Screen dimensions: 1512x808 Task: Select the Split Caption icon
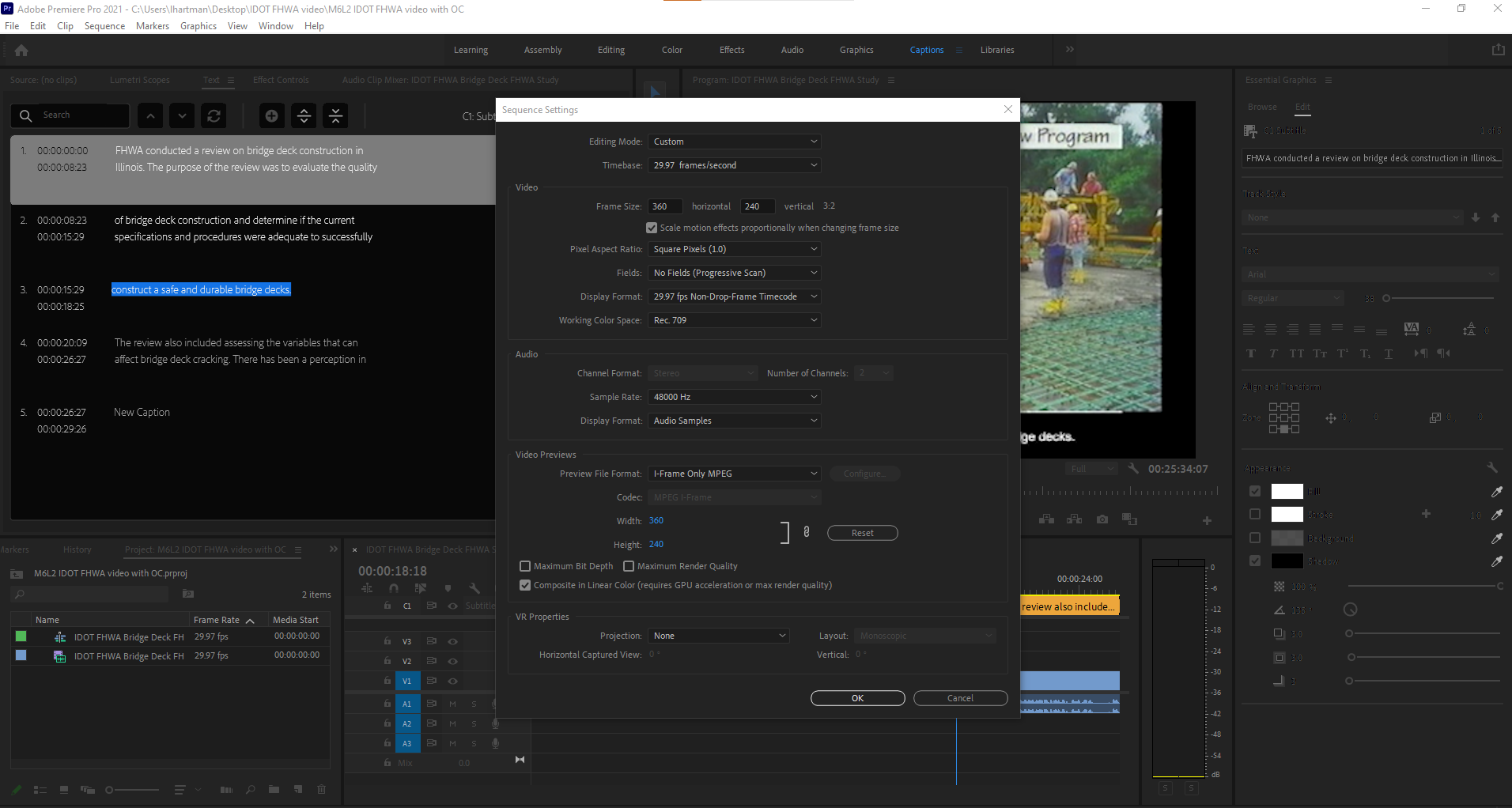(304, 115)
